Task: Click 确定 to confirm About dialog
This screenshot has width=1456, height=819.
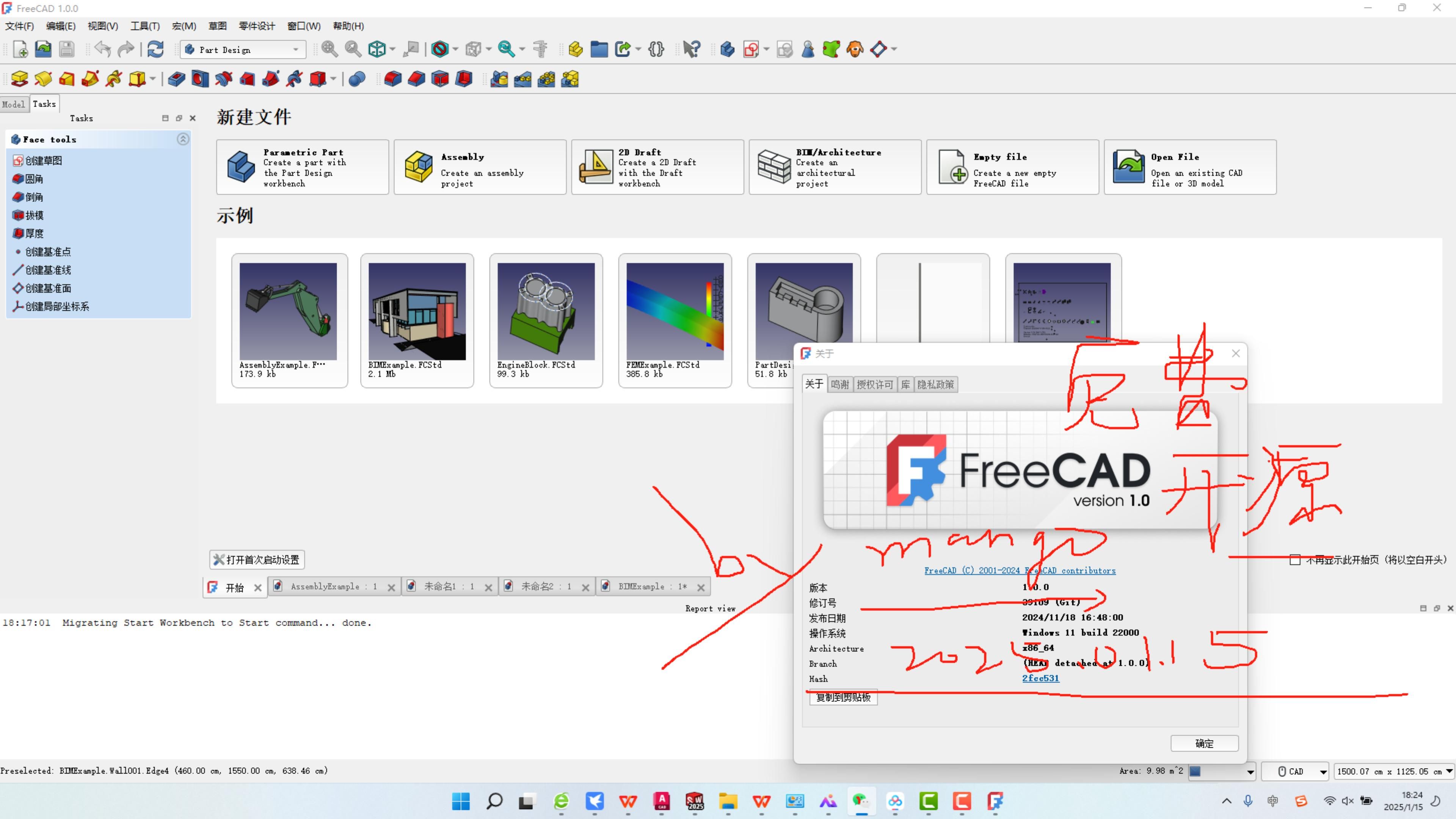Action: pos(1204,744)
